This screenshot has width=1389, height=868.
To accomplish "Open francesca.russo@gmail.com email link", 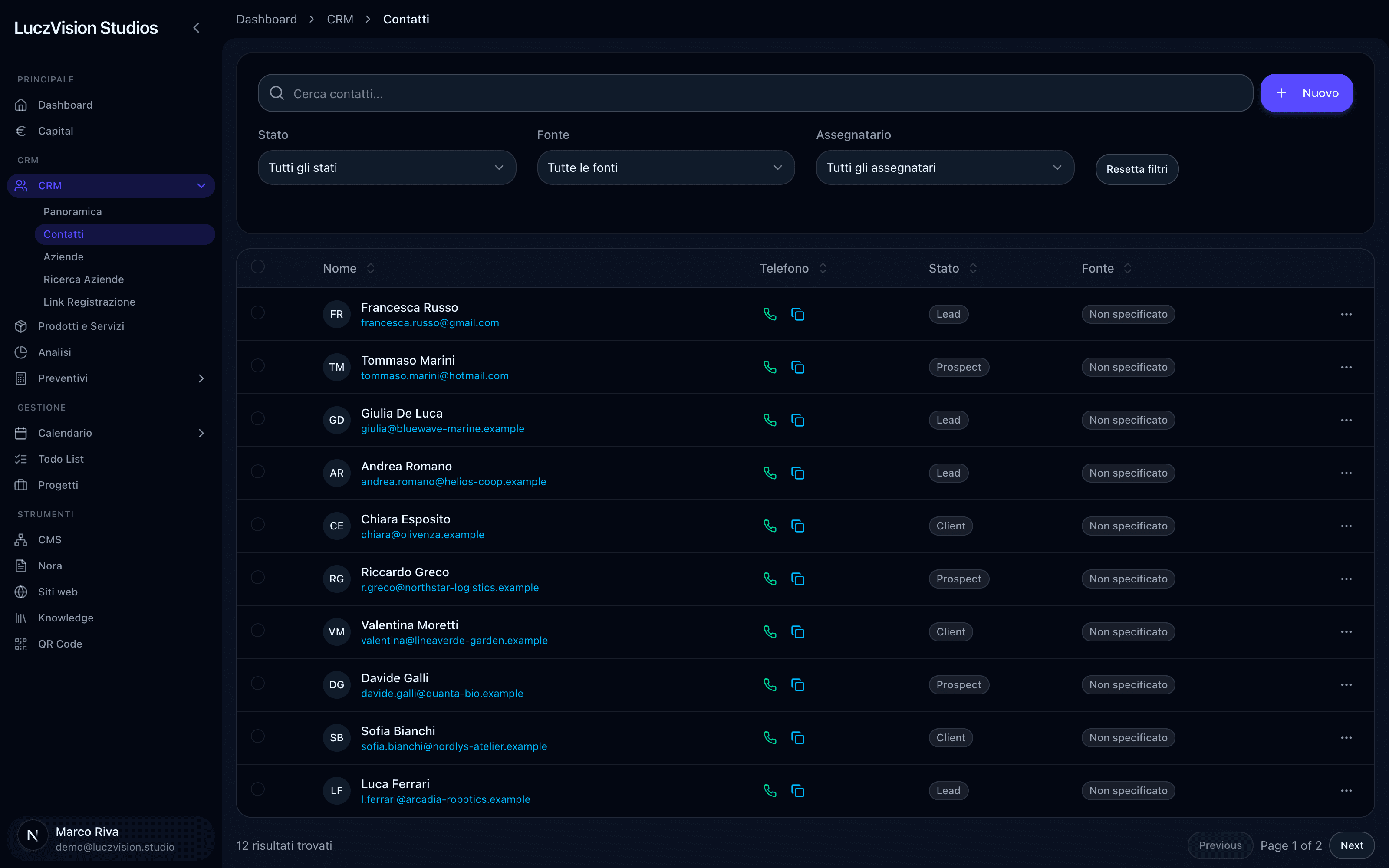I will click(x=430, y=323).
